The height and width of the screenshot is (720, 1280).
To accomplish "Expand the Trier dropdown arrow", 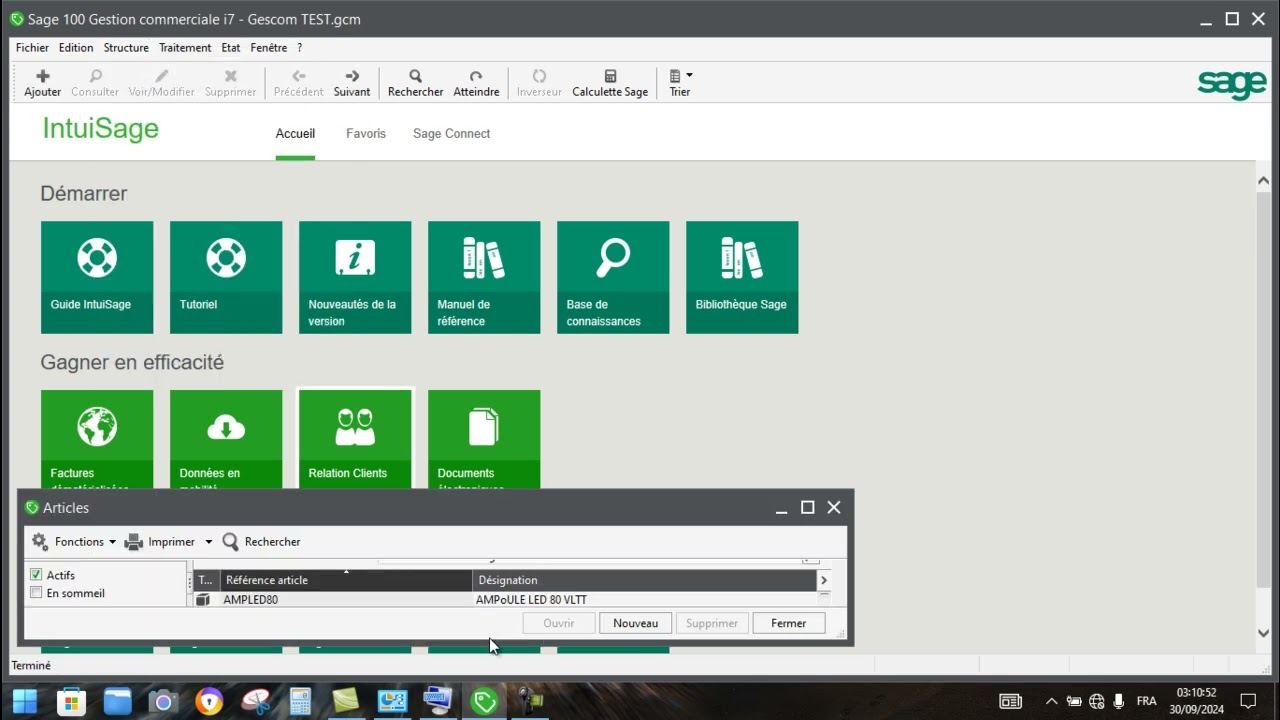I will [689, 76].
